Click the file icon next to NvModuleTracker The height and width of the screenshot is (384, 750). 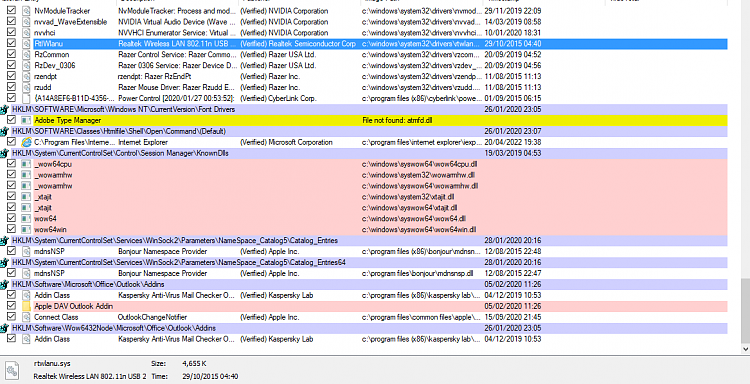click(x=26, y=11)
